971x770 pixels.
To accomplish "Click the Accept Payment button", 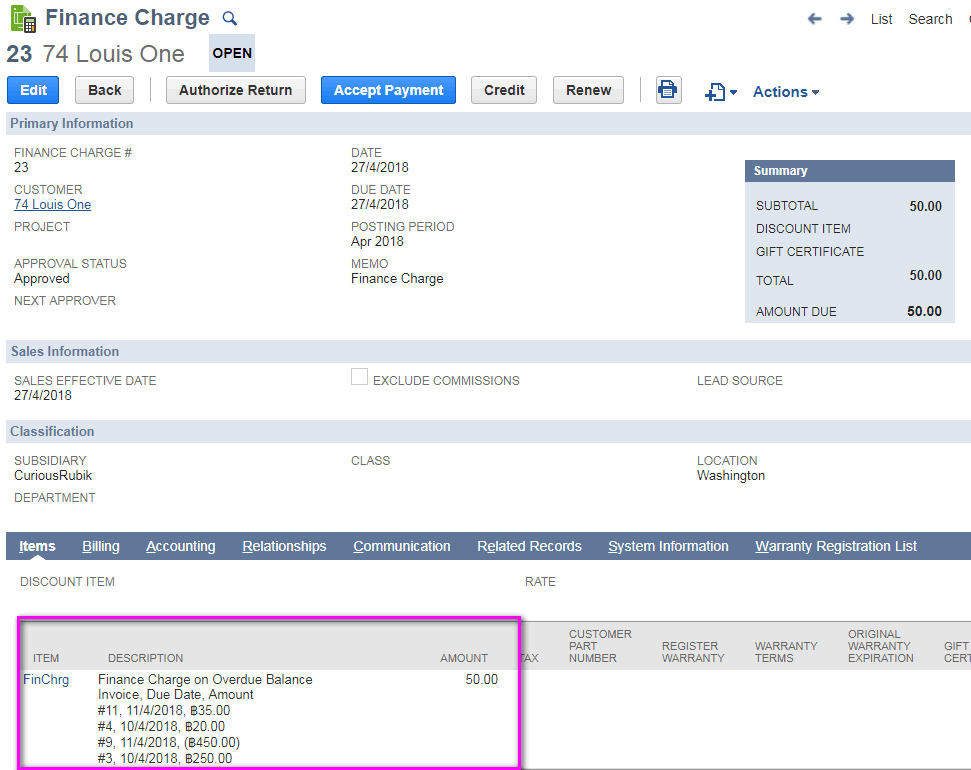I will (x=388, y=90).
